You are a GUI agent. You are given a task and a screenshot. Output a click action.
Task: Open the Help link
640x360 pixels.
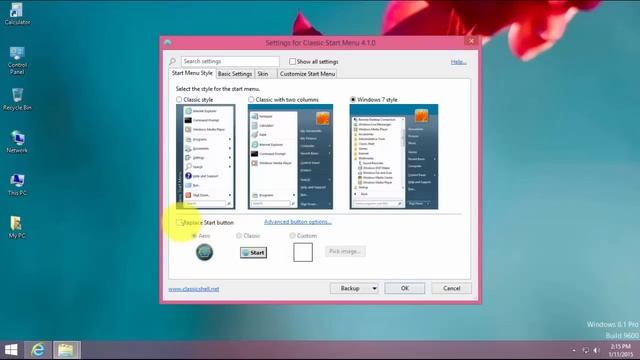coord(458,62)
